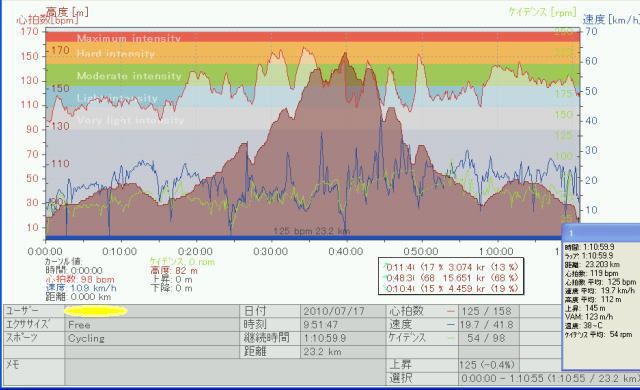Screen dimensions: 640x390
Task: Click the 選択 row label
Action: [x=400, y=378]
